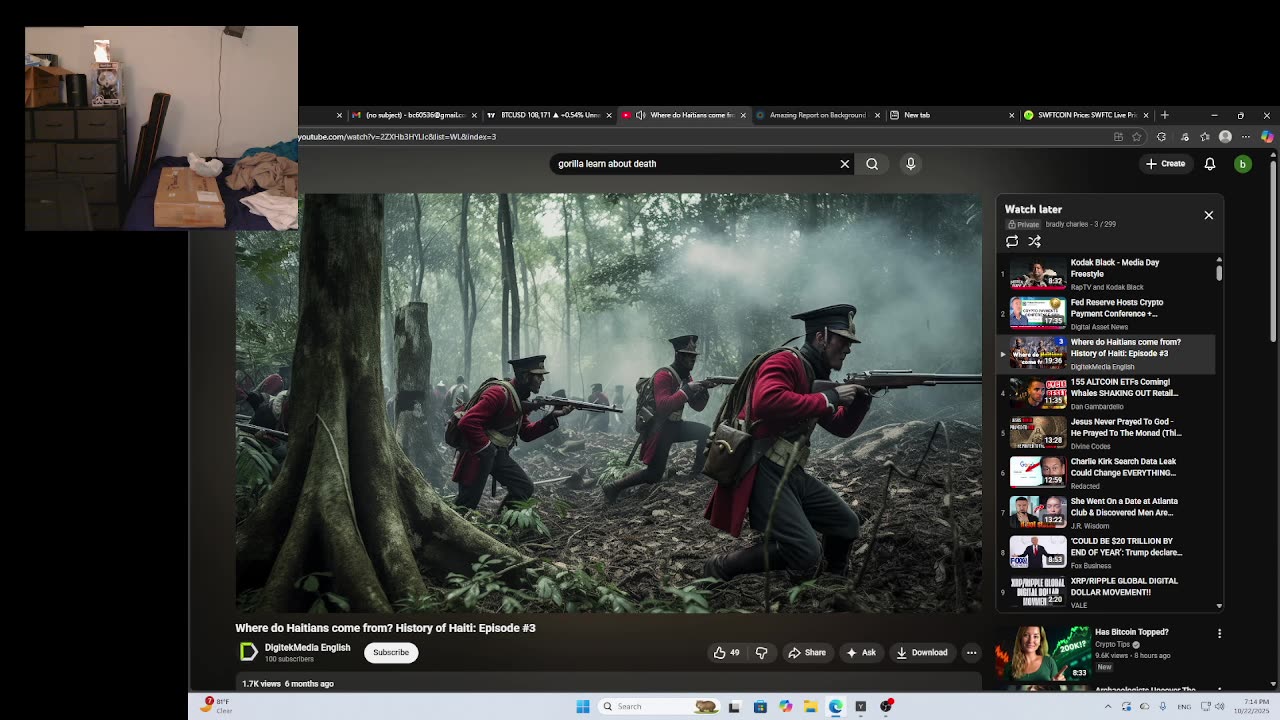This screenshot has width=1280, height=720.
Task: Click the 'Private' playlist privacy badge
Action: [x=1024, y=225]
